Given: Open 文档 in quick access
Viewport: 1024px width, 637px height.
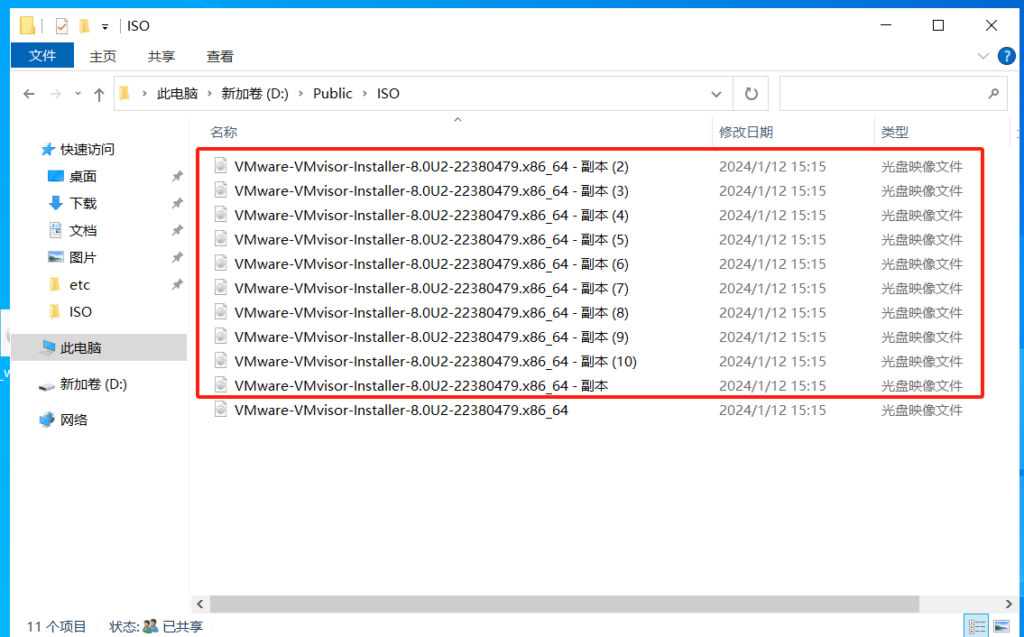Looking at the screenshot, I should click(x=83, y=231).
